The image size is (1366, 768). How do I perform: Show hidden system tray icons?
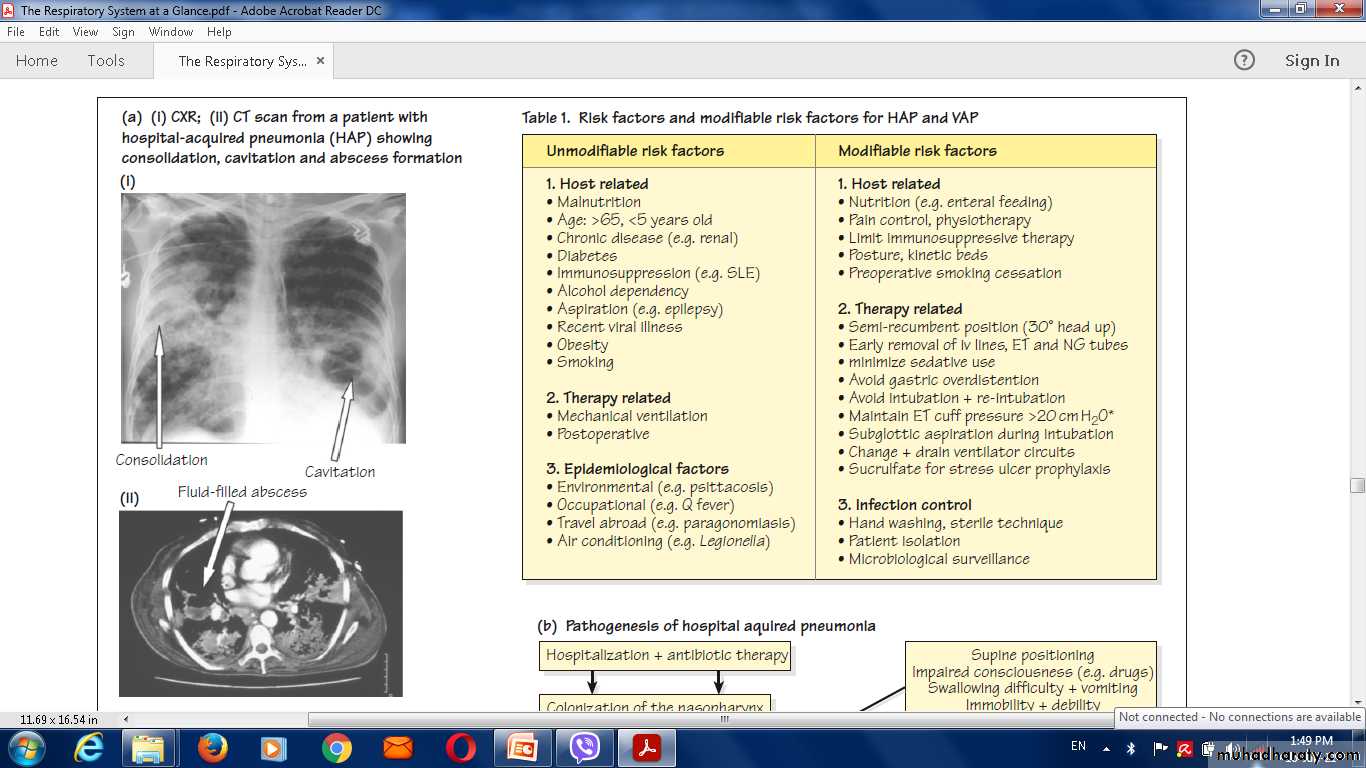1106,748
